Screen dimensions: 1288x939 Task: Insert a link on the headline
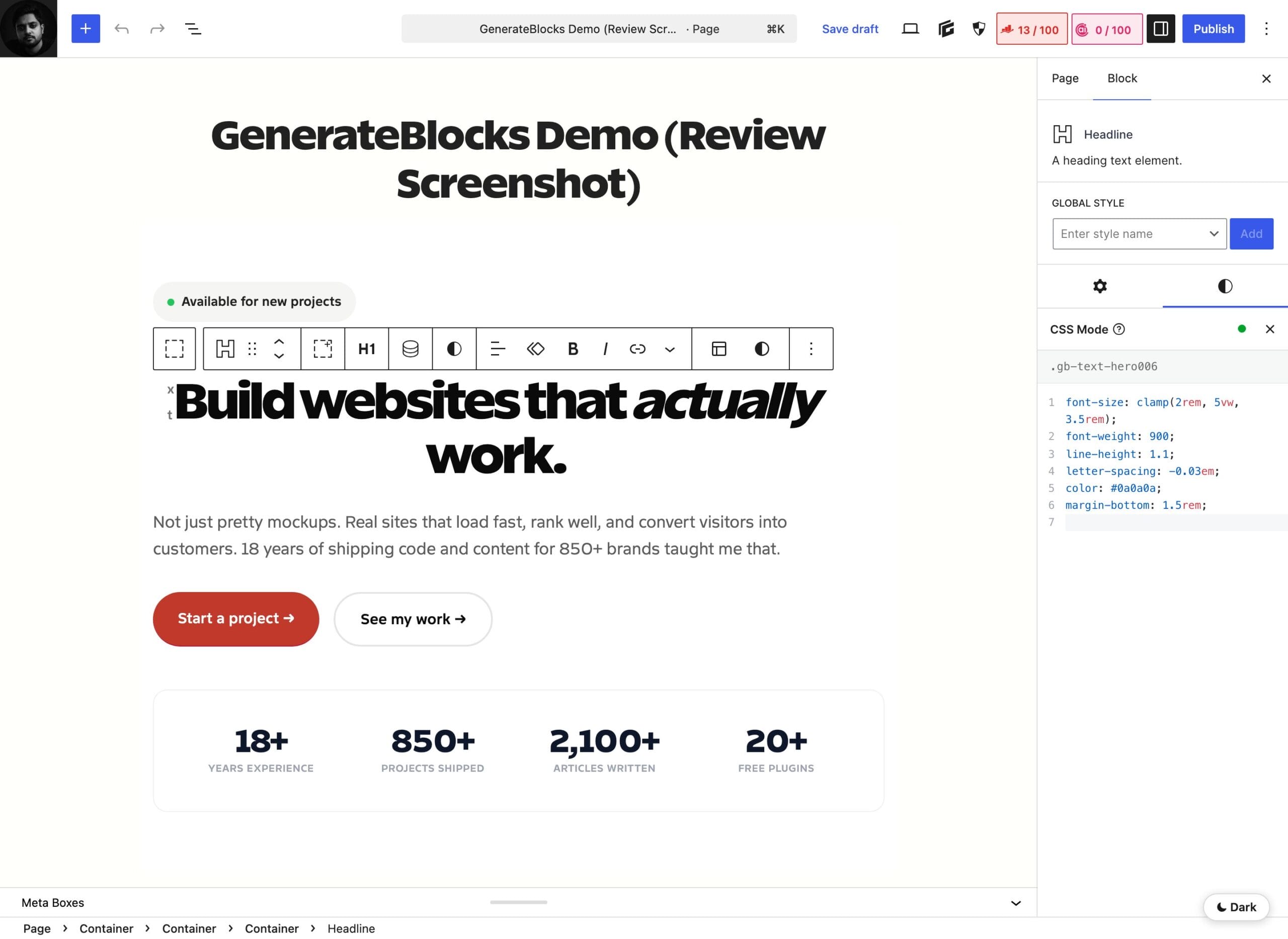(637, 349)
